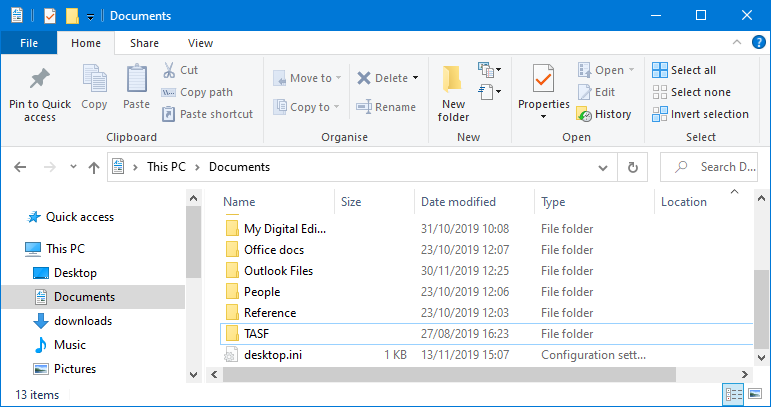Click the Up arrow navigation button
Image resolution: width=771 pixels, height=407 pixels.
click(92, 167)
